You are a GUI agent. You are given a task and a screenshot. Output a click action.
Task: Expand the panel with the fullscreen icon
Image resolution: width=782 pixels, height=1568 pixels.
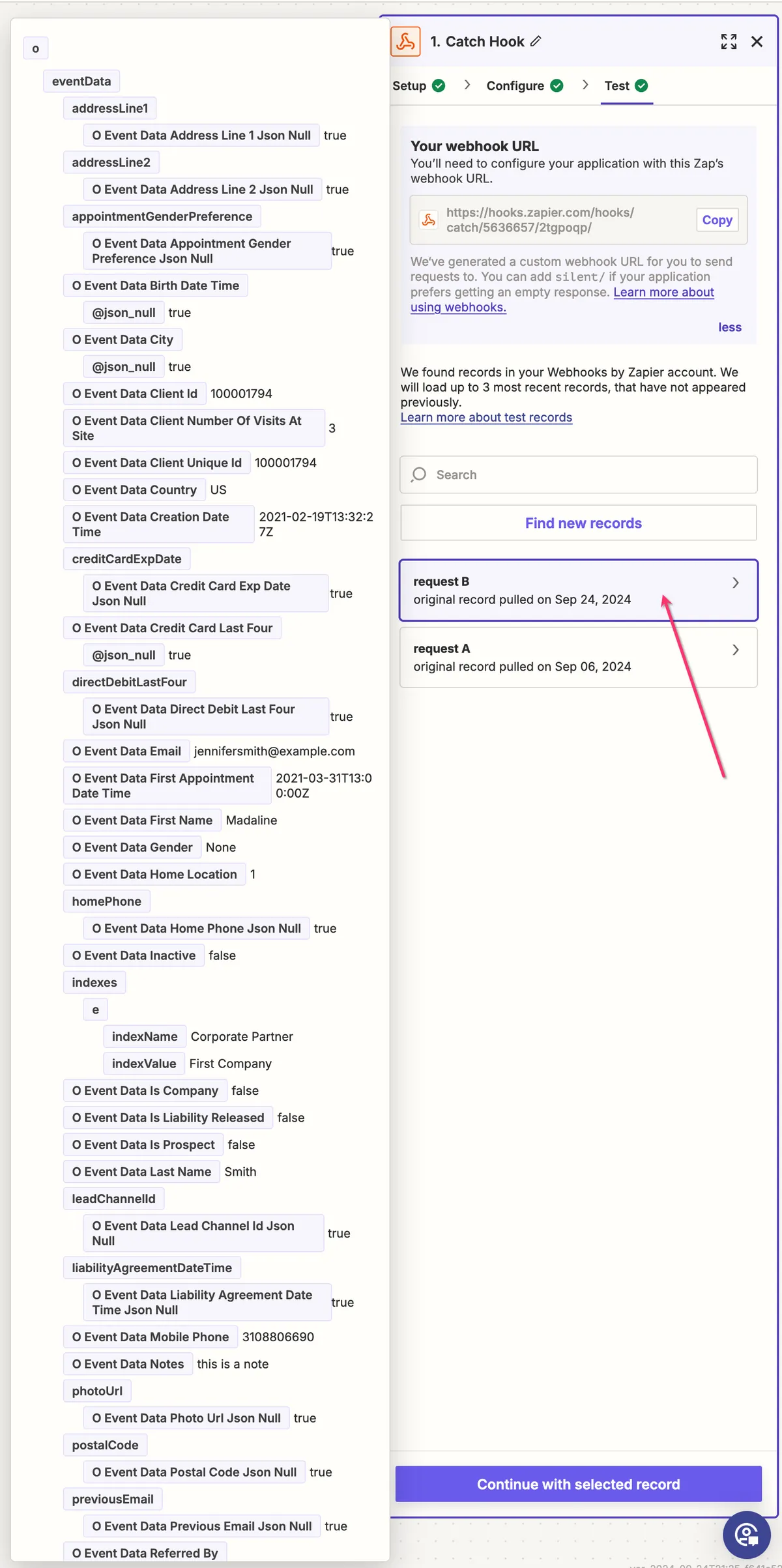(729, 42)
